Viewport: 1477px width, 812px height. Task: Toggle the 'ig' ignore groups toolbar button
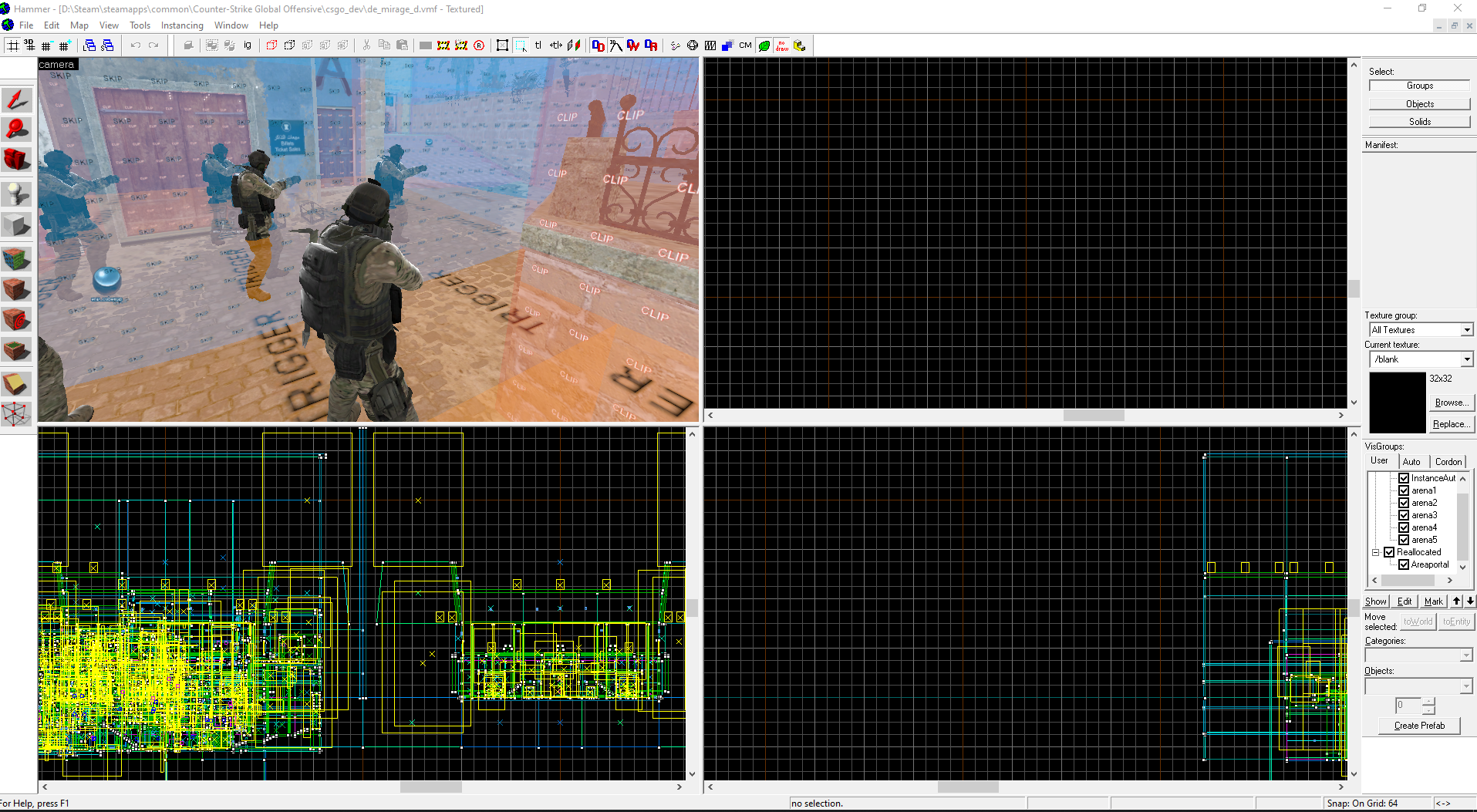click(x=248, y=45)
